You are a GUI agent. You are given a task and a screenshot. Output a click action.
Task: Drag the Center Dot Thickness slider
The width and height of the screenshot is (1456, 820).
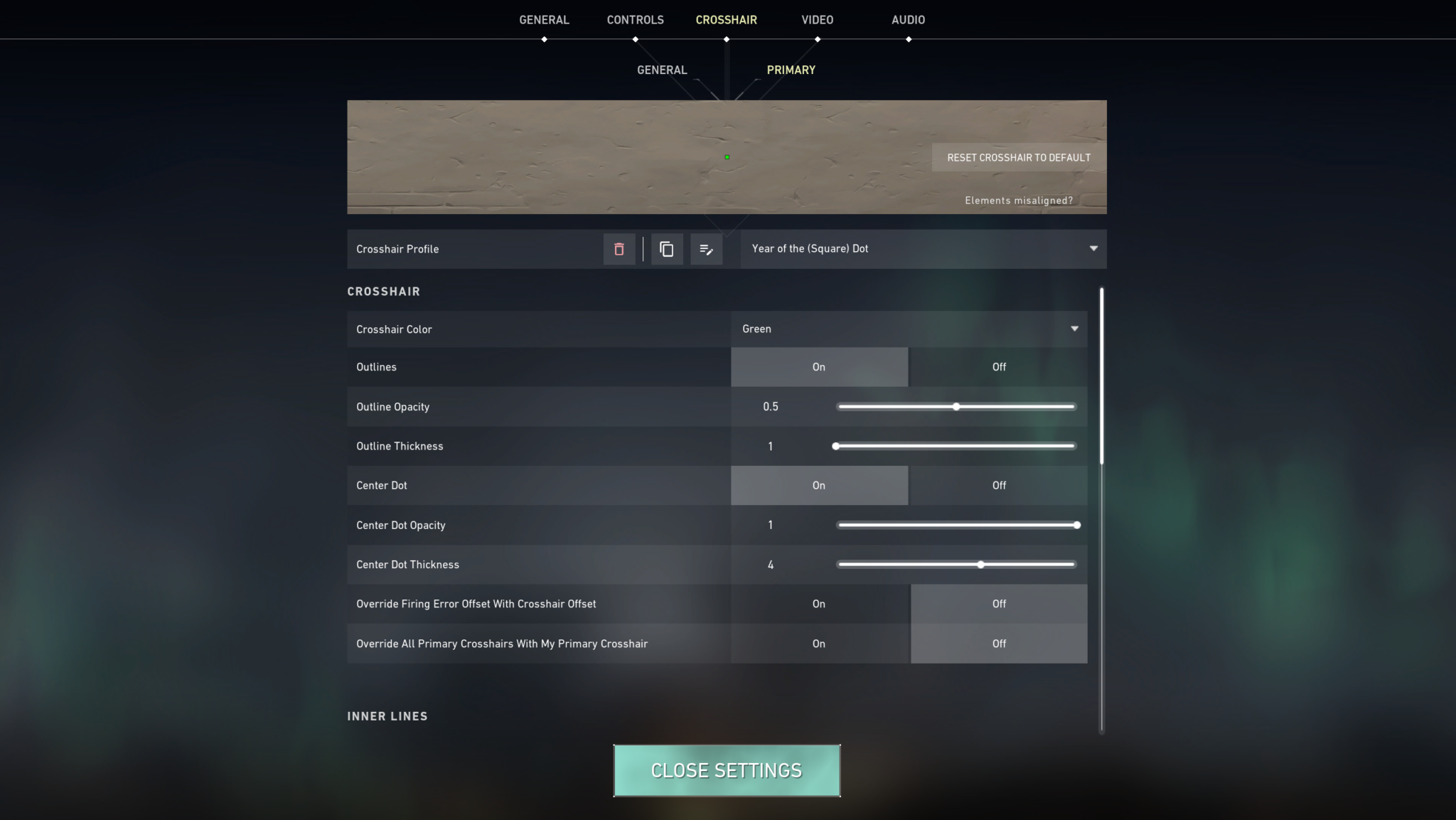[979, 565]
